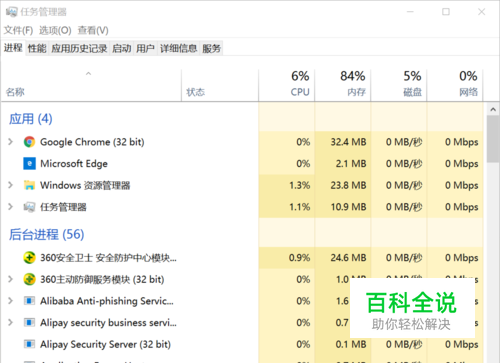
Task: Sort by the 网络 column header
Action: (x=455, y=85)
